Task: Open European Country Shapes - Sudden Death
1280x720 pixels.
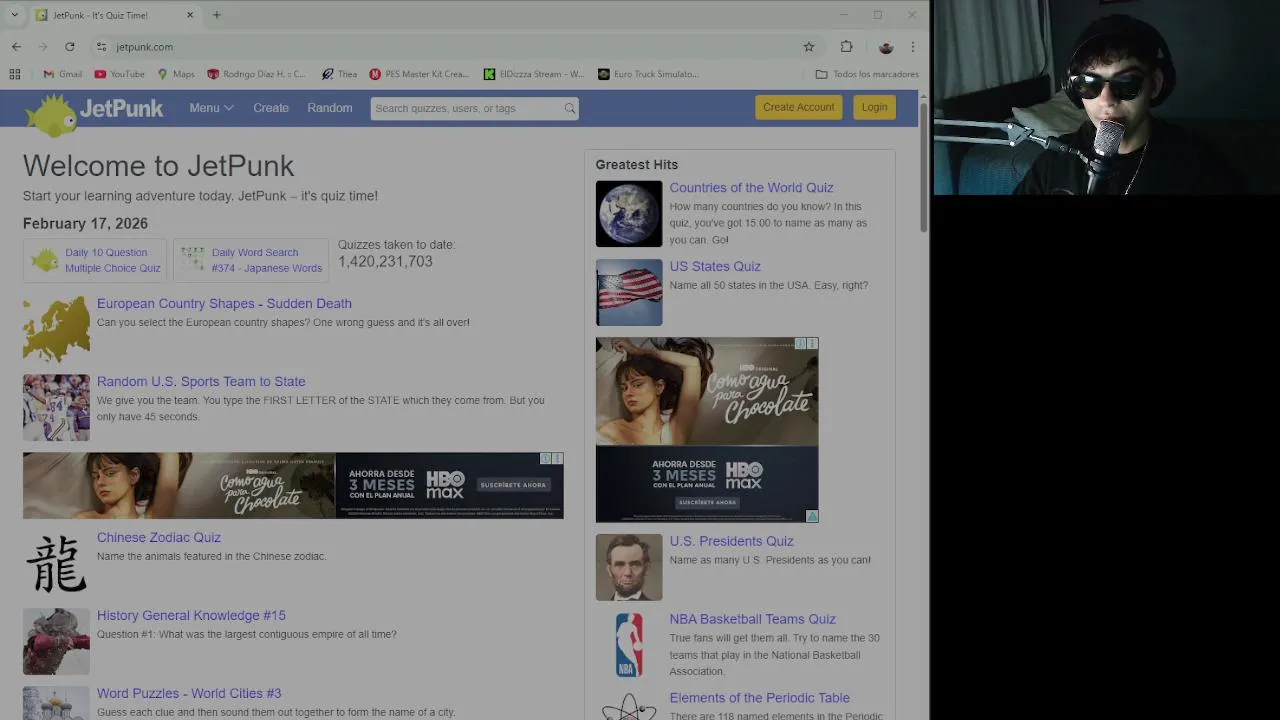Action: [224, 303]
